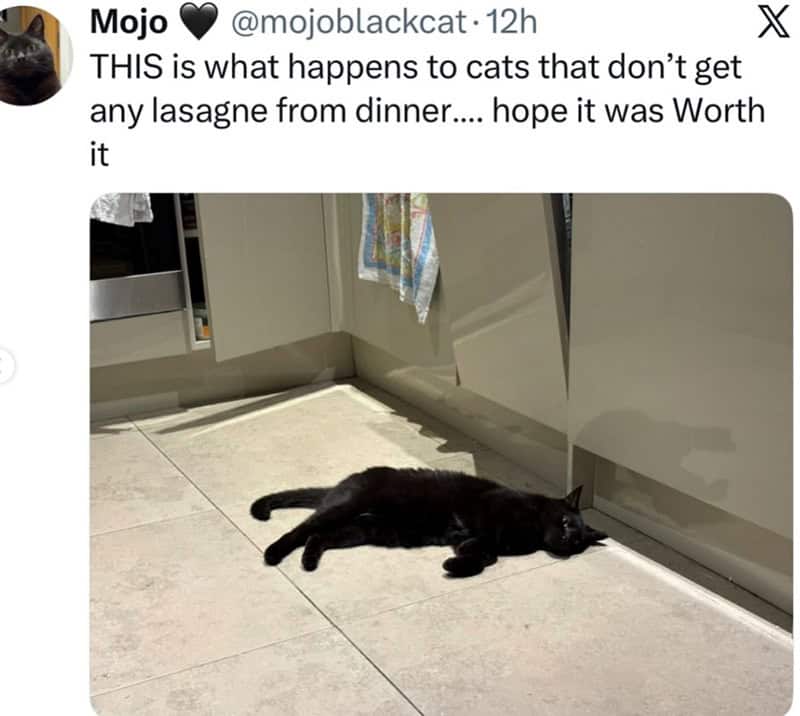Click the black heart emoji beside Mojo

(x=199, y=24)
